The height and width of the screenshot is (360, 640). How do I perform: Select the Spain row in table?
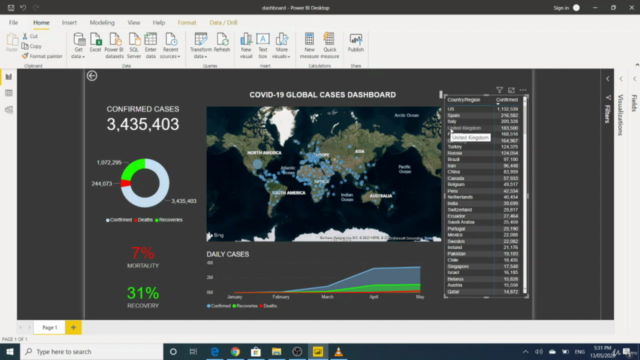tap(483, 116)
